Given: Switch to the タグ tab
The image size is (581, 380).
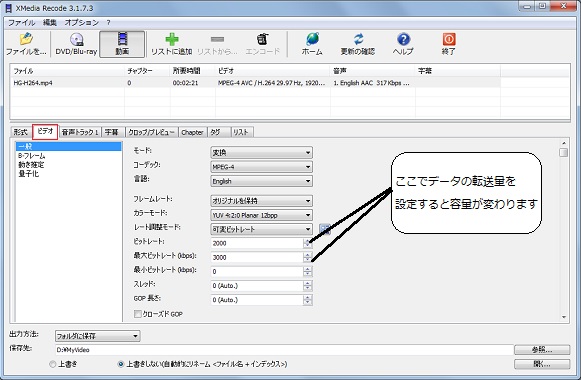Looking at the screenshot, I should (x=219, y=132).
